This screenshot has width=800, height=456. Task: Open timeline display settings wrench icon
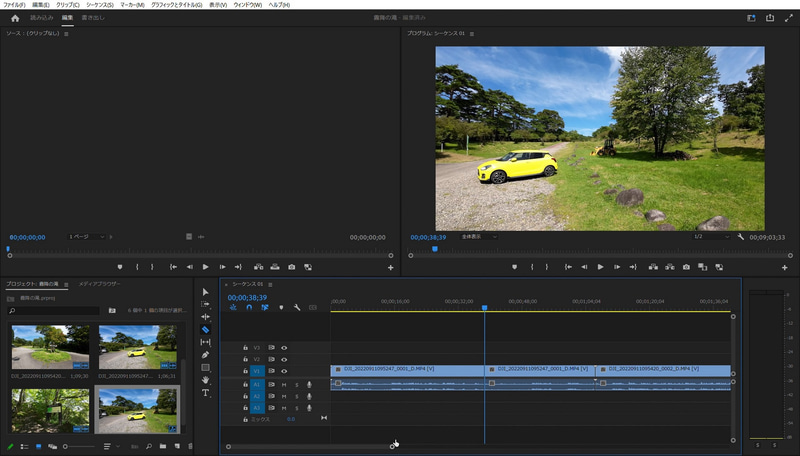click(297, 308)
